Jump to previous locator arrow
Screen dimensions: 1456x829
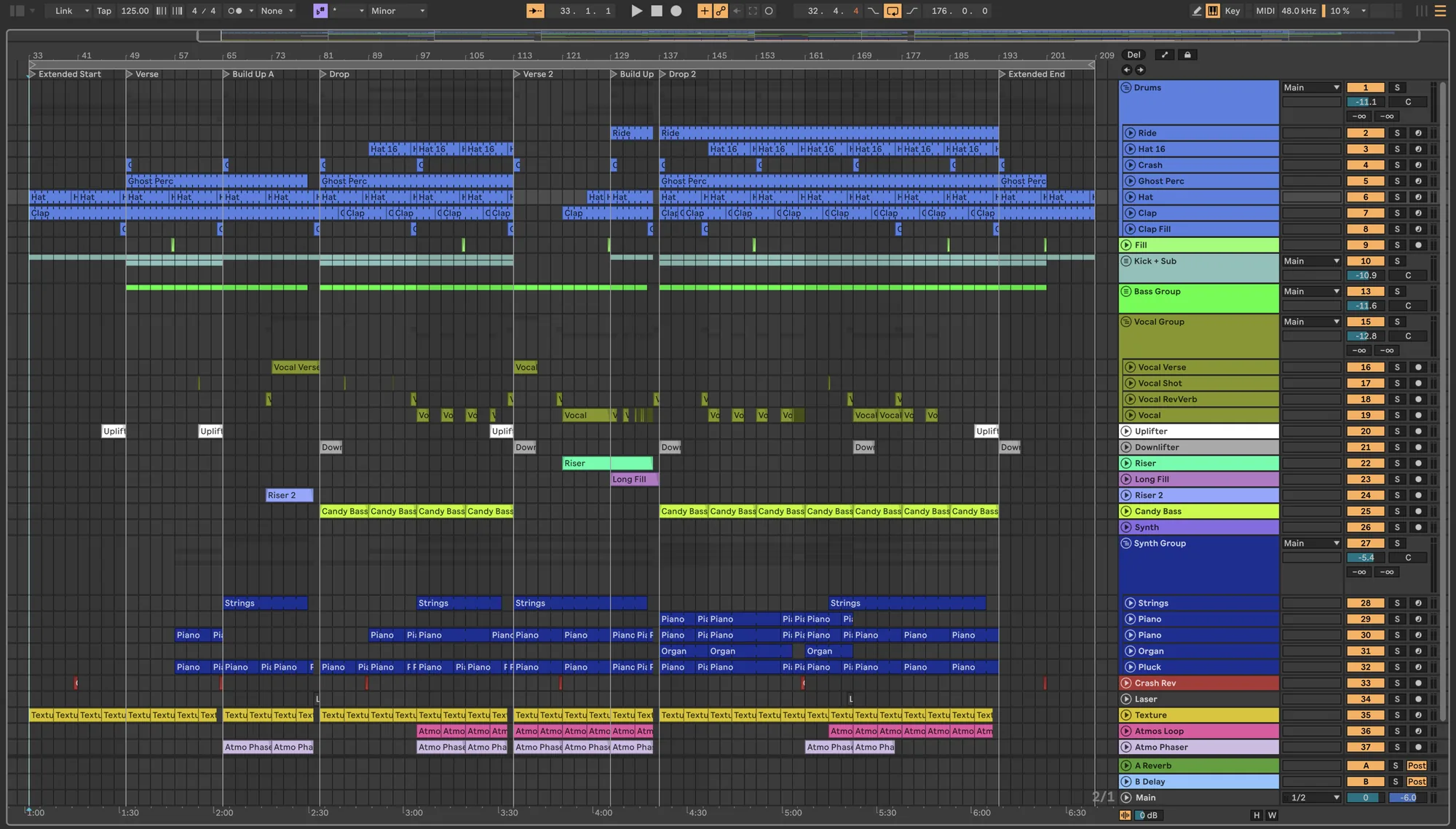1127,70
